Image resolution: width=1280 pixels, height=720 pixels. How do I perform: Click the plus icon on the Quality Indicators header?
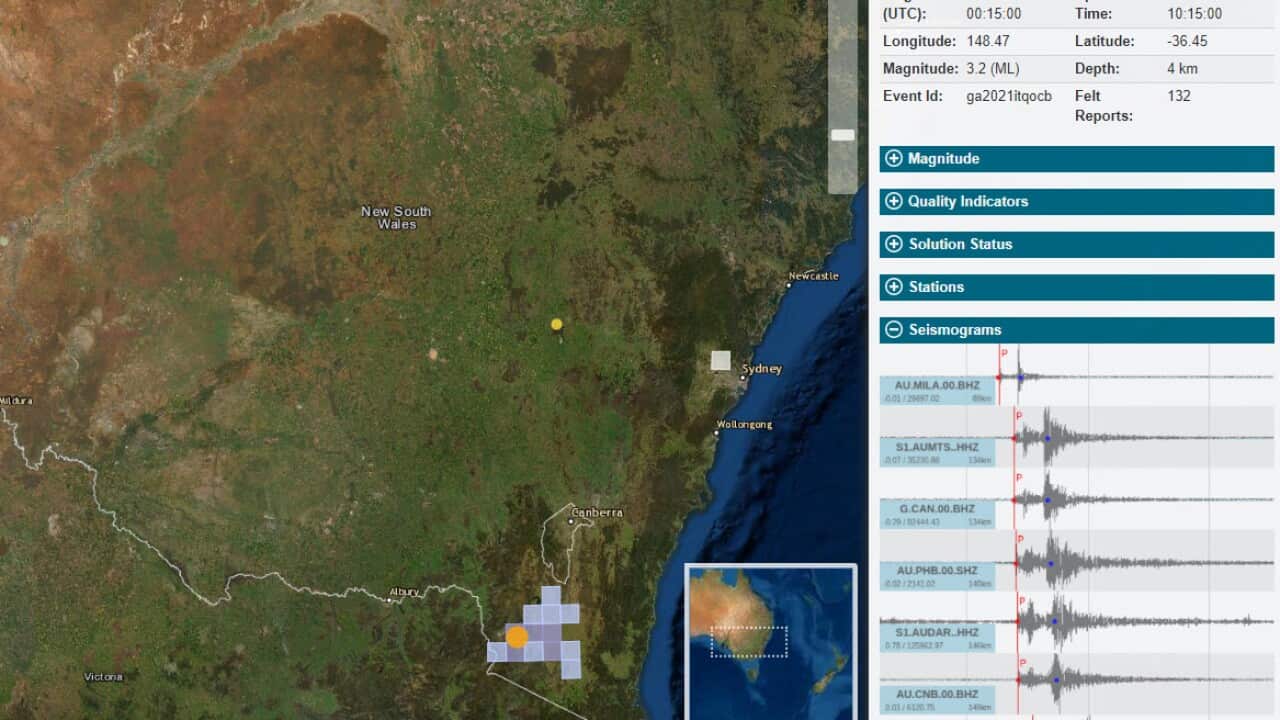[x=893, y=201]
